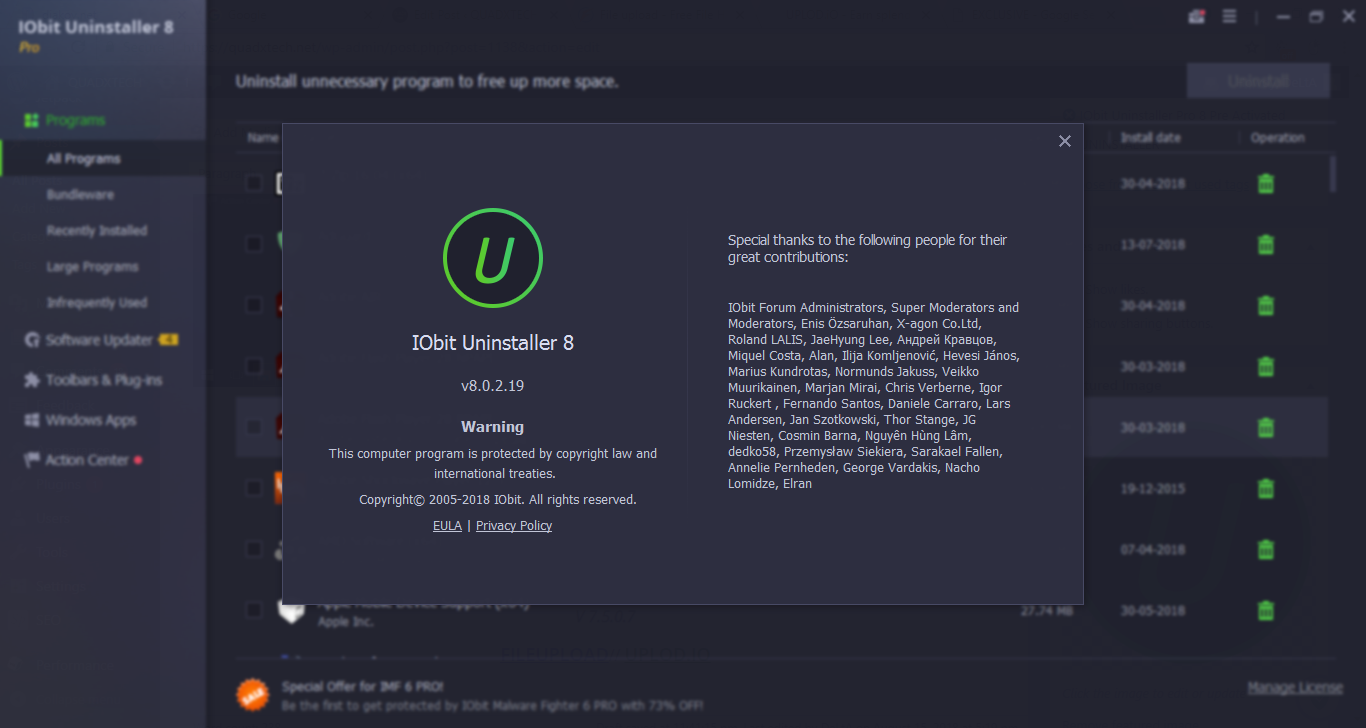1366x728 pixels.
Task: Open the EULA link
Action: [x=447, y=526]
